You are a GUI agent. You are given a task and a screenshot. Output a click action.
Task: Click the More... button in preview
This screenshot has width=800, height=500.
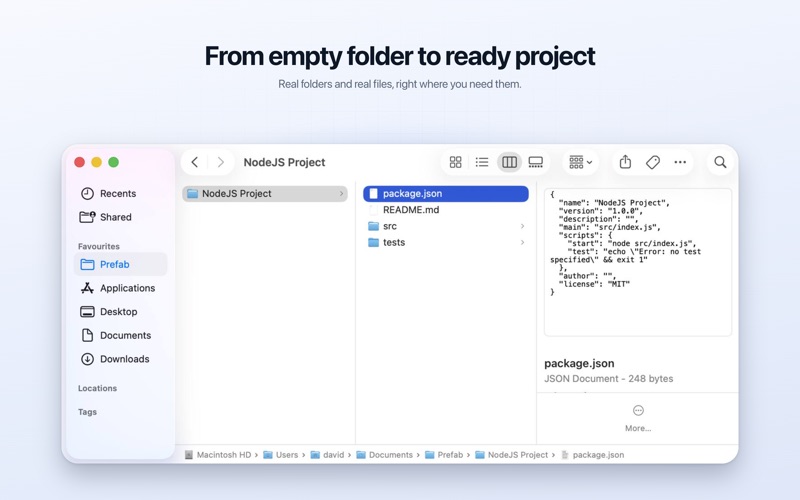click(x=638, y=418)
